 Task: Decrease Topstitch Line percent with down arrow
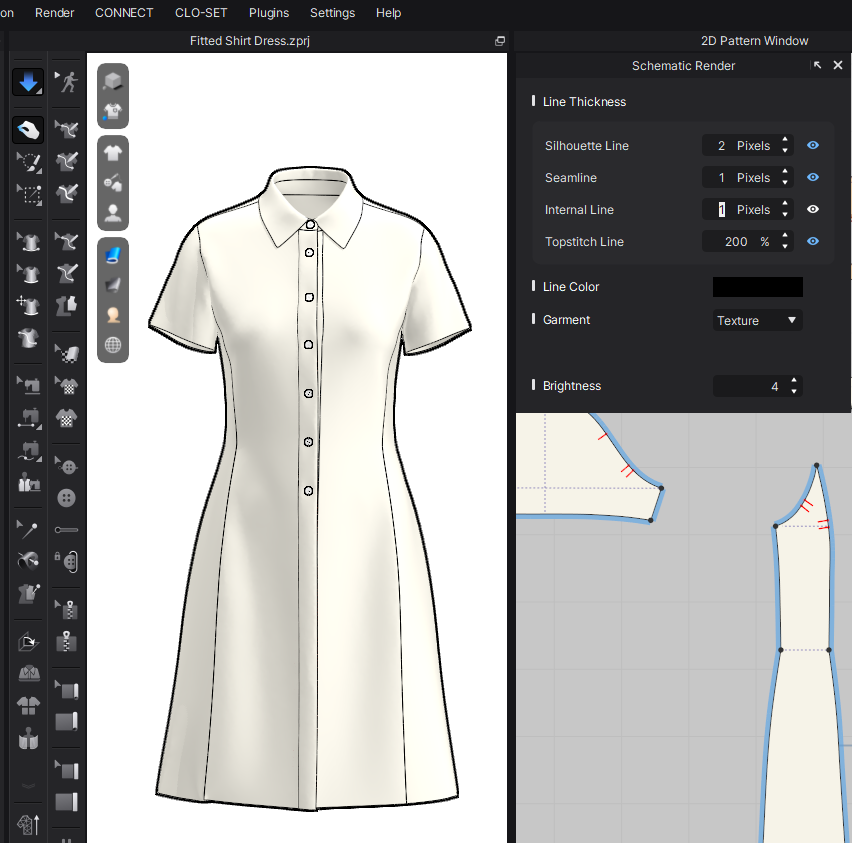[x=785, y=247]
